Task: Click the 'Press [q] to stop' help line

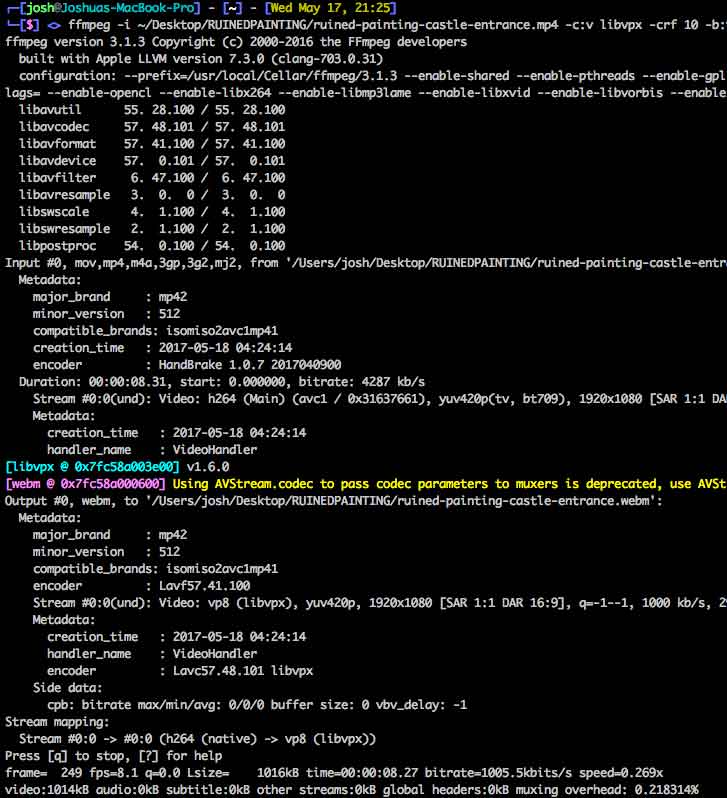Action: click(x=113, y=756)
